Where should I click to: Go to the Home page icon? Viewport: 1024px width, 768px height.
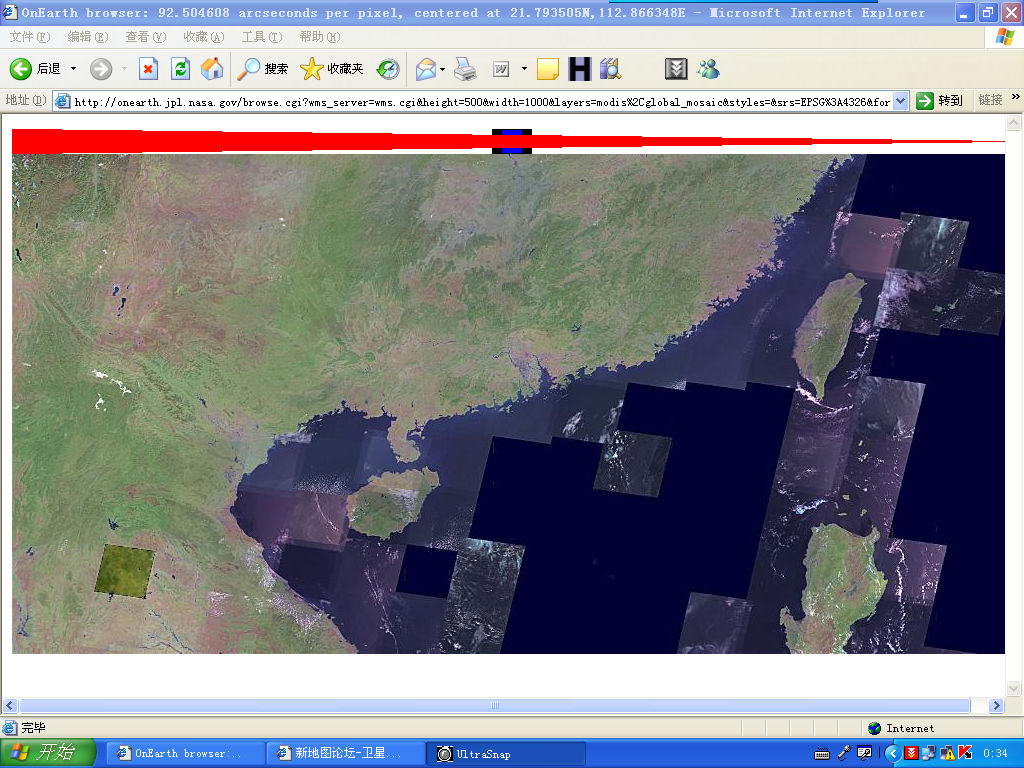click(211, 69)
